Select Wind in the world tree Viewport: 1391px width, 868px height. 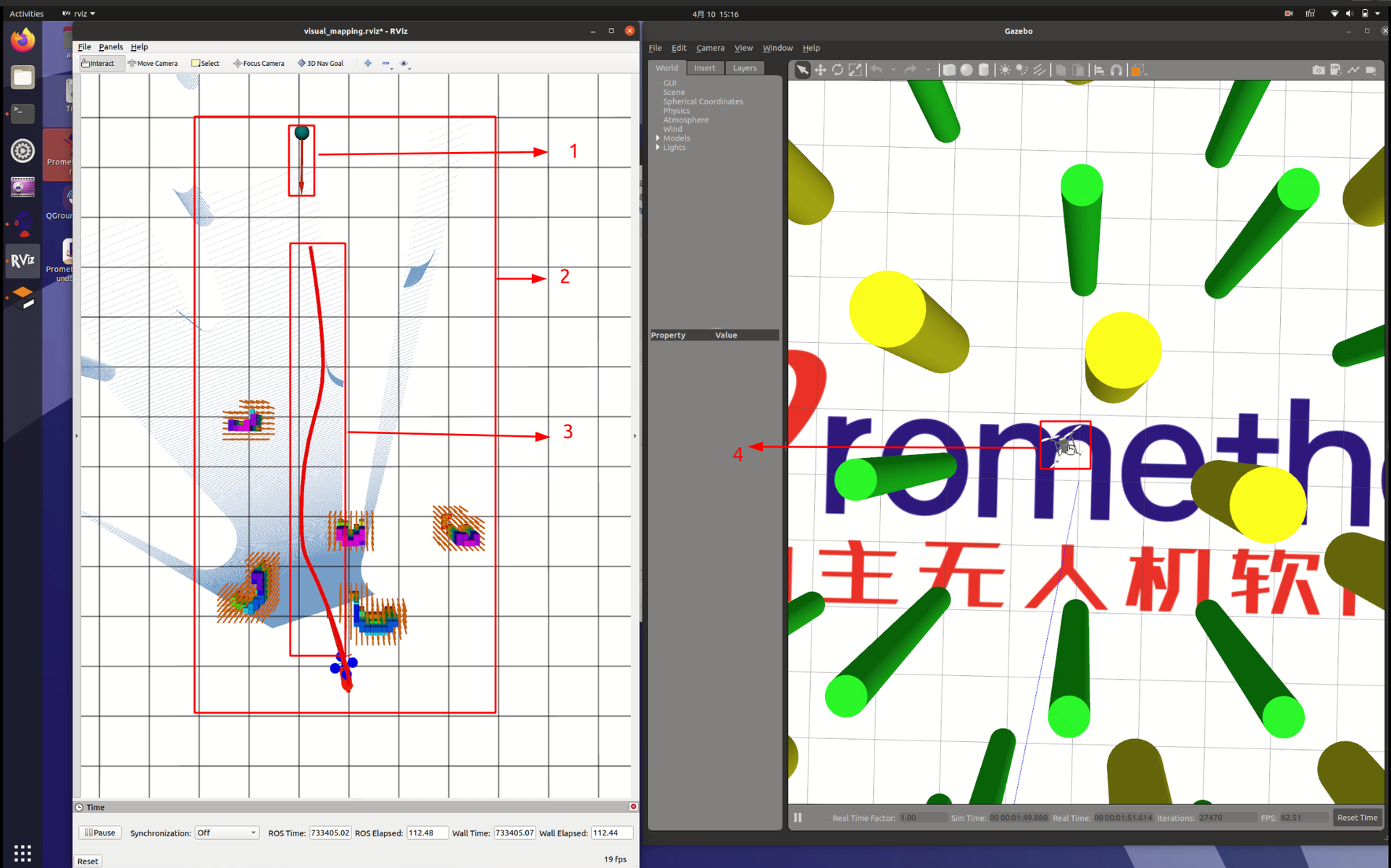[x=672, y=129]
